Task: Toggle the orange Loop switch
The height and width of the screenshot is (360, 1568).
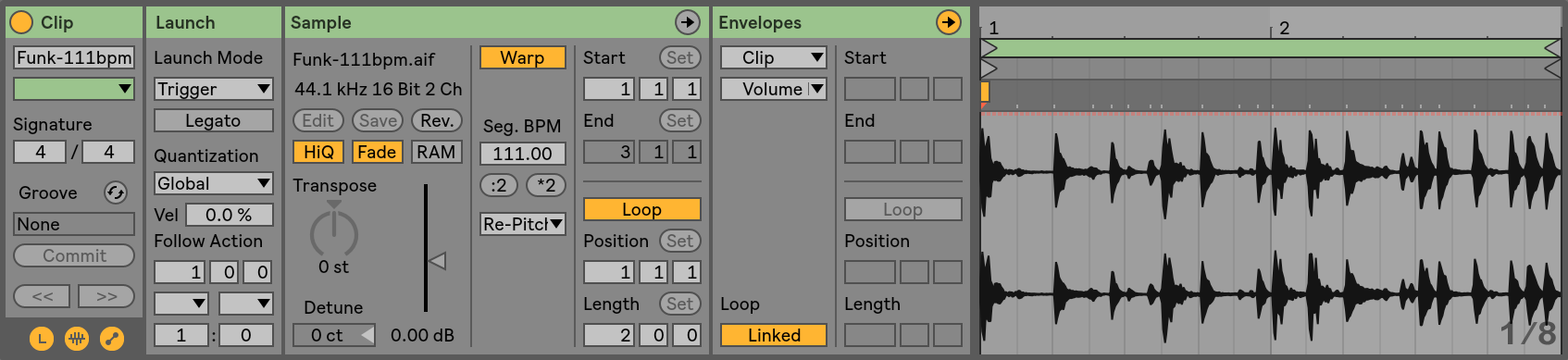Action: pos(641,209)
